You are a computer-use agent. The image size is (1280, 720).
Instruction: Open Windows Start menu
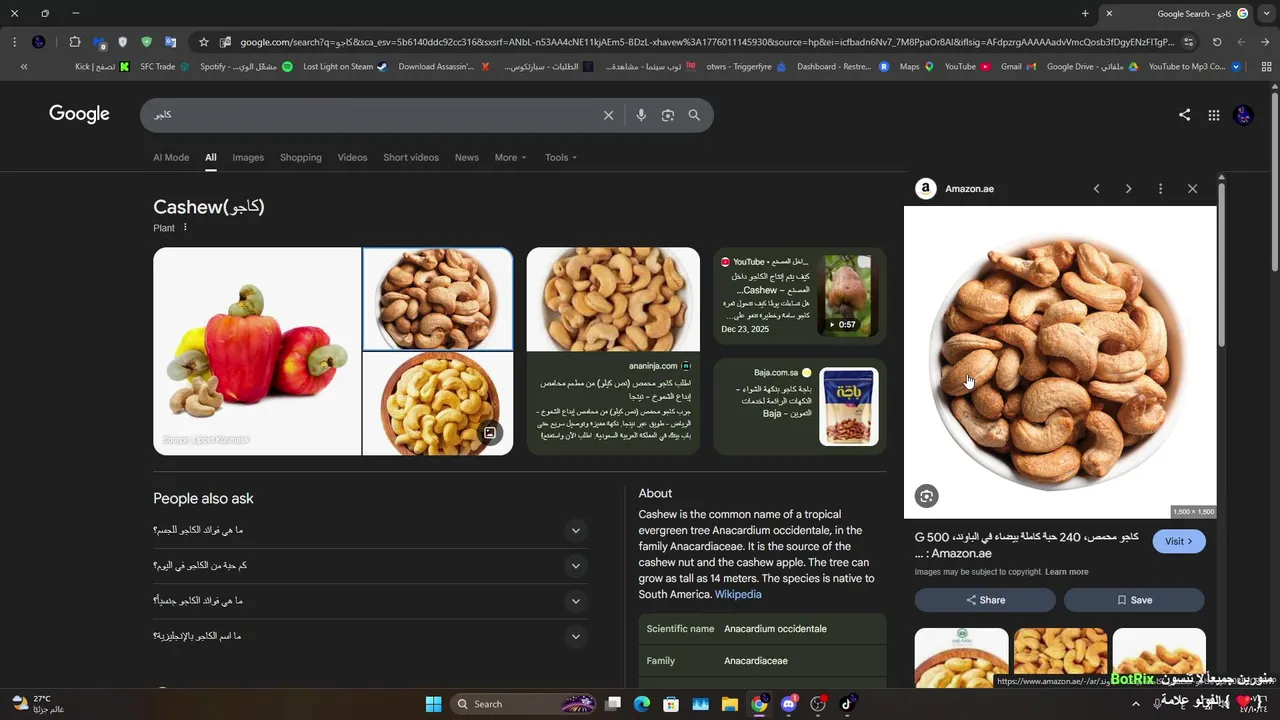tap(433, 704)
